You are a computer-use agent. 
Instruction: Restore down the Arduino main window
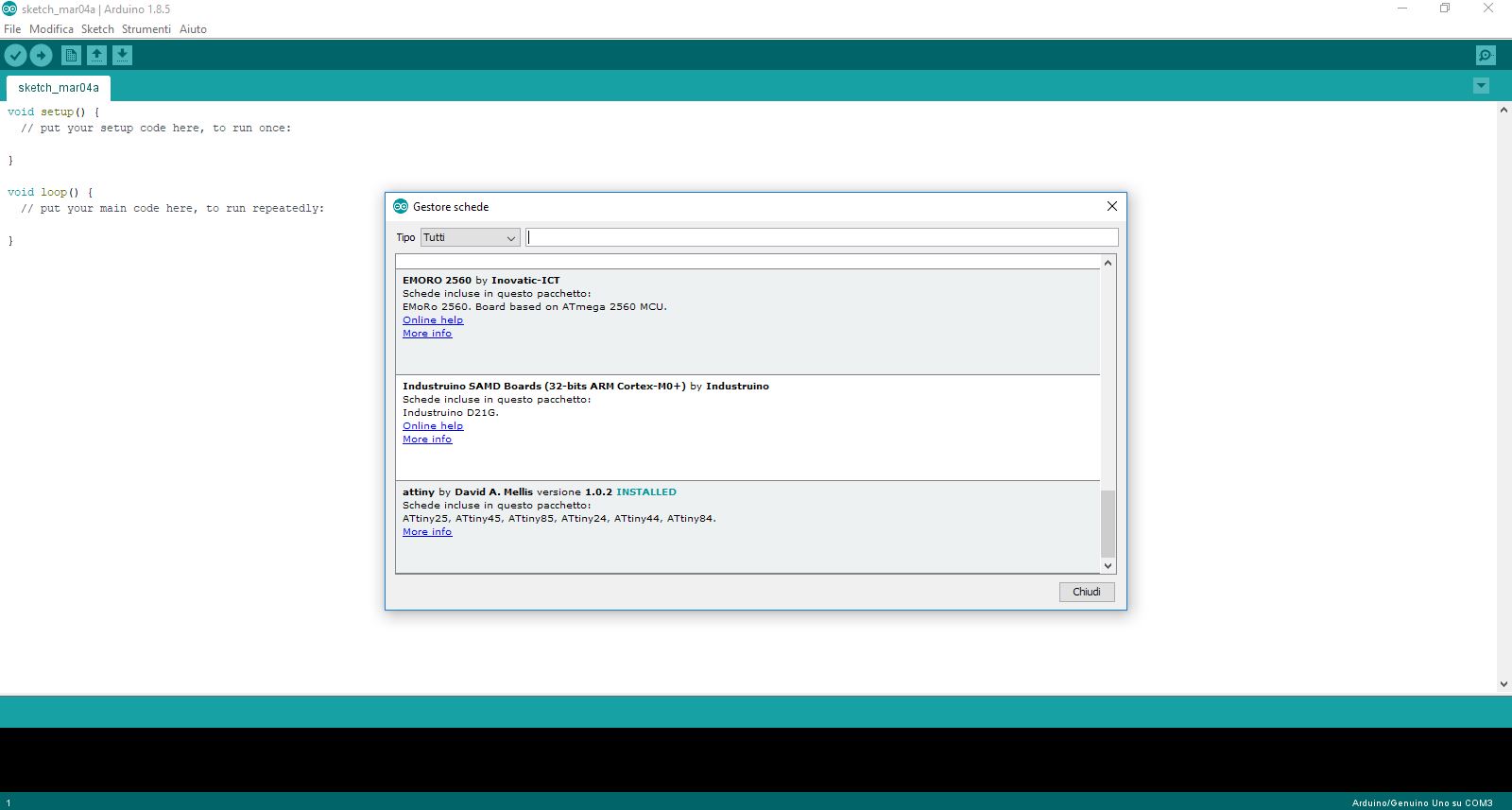tap(1445, 9)
